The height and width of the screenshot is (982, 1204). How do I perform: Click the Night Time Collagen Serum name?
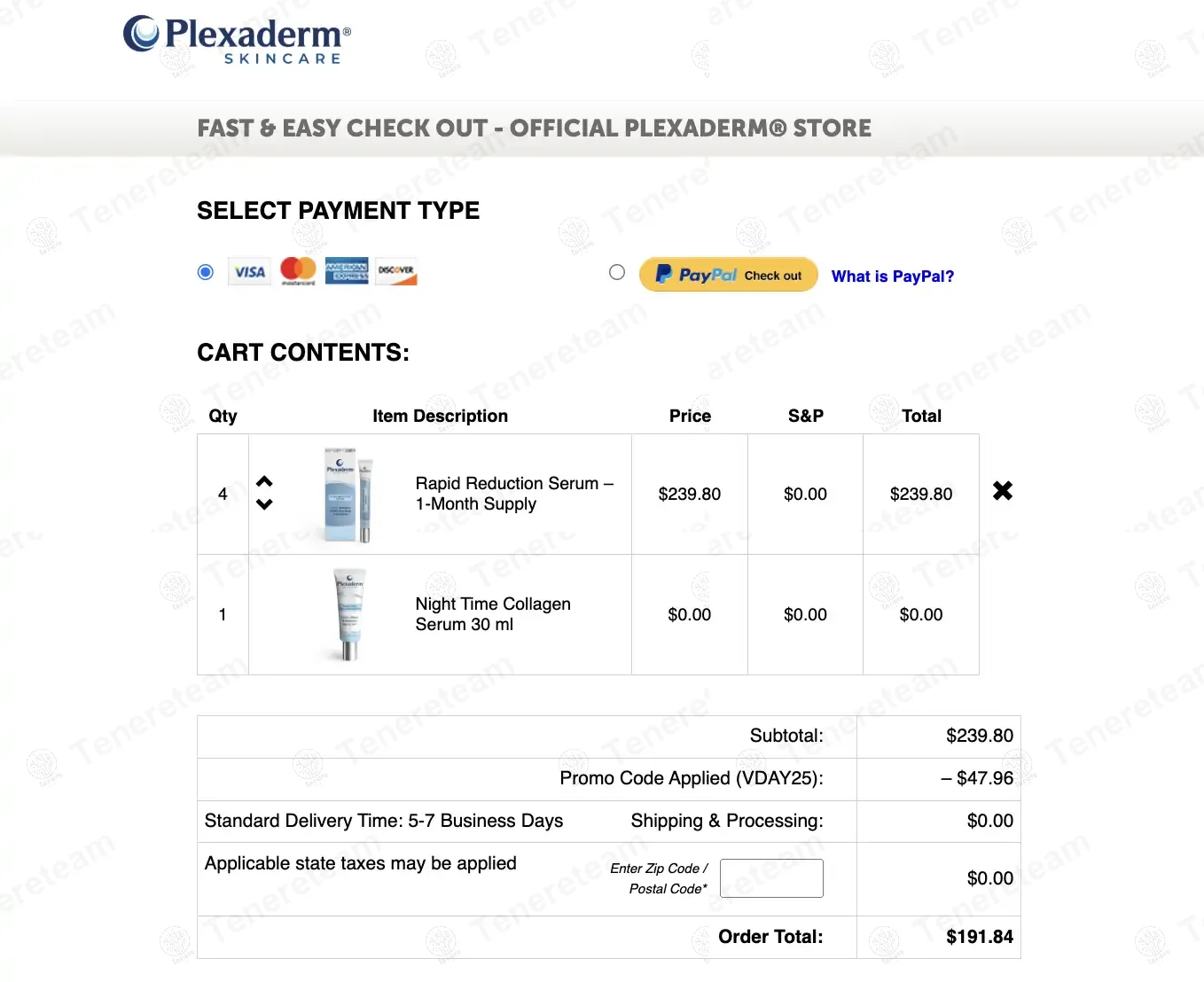pos(492,614)
